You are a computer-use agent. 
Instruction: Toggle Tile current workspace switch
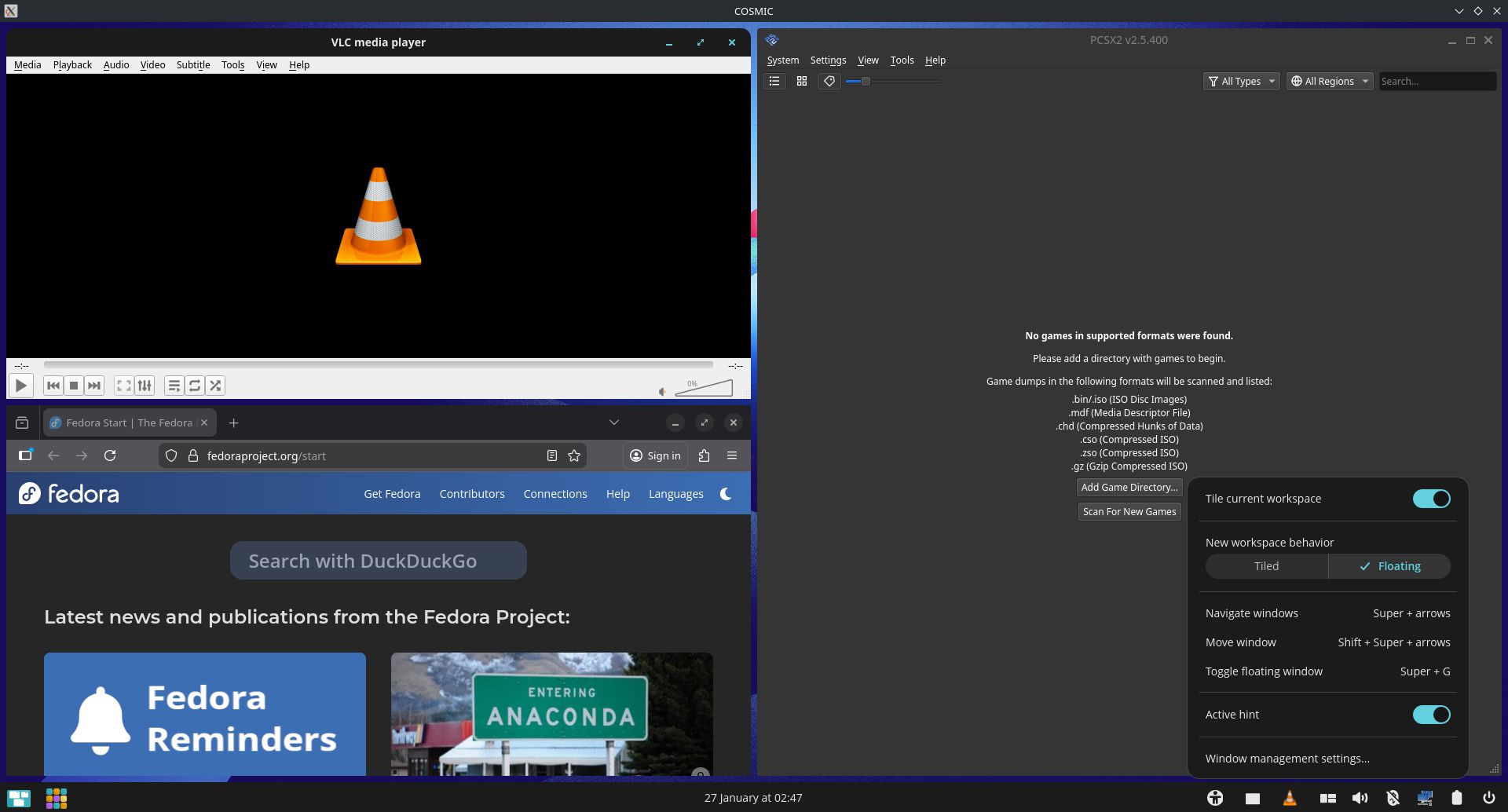[x=1431, y=499]
